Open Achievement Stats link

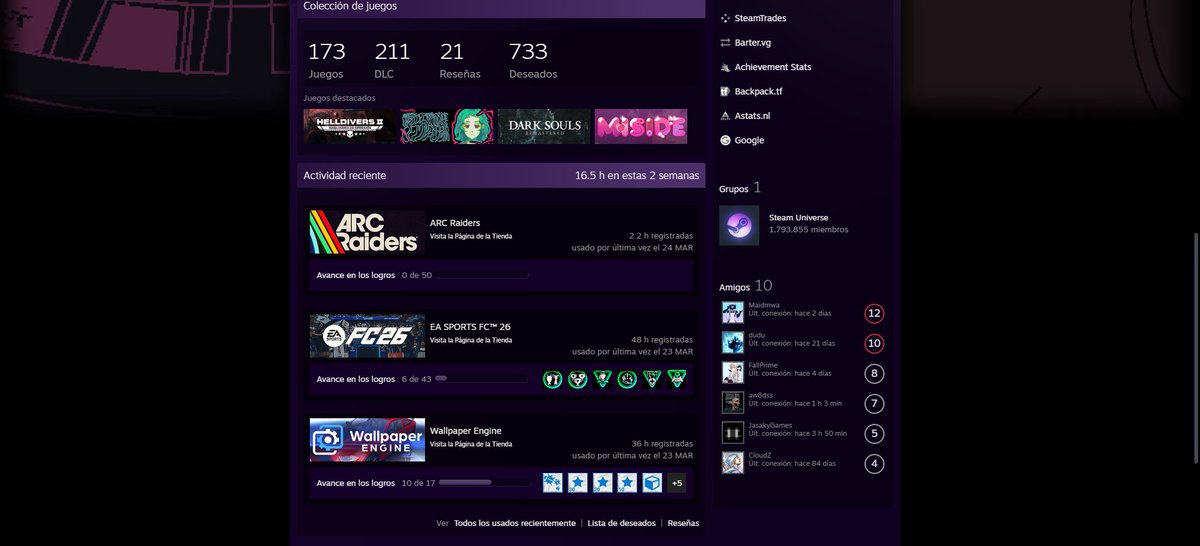tap(773, 67)
